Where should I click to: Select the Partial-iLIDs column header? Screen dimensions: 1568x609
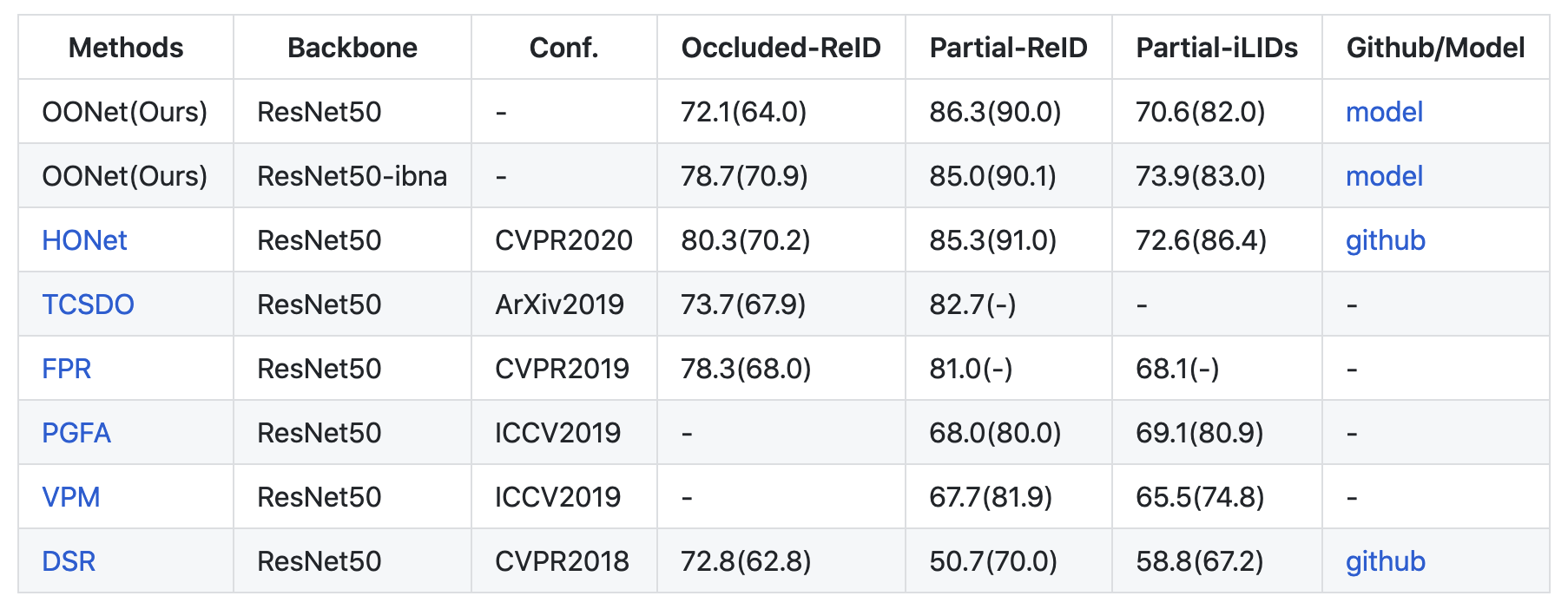(1216, 48)
